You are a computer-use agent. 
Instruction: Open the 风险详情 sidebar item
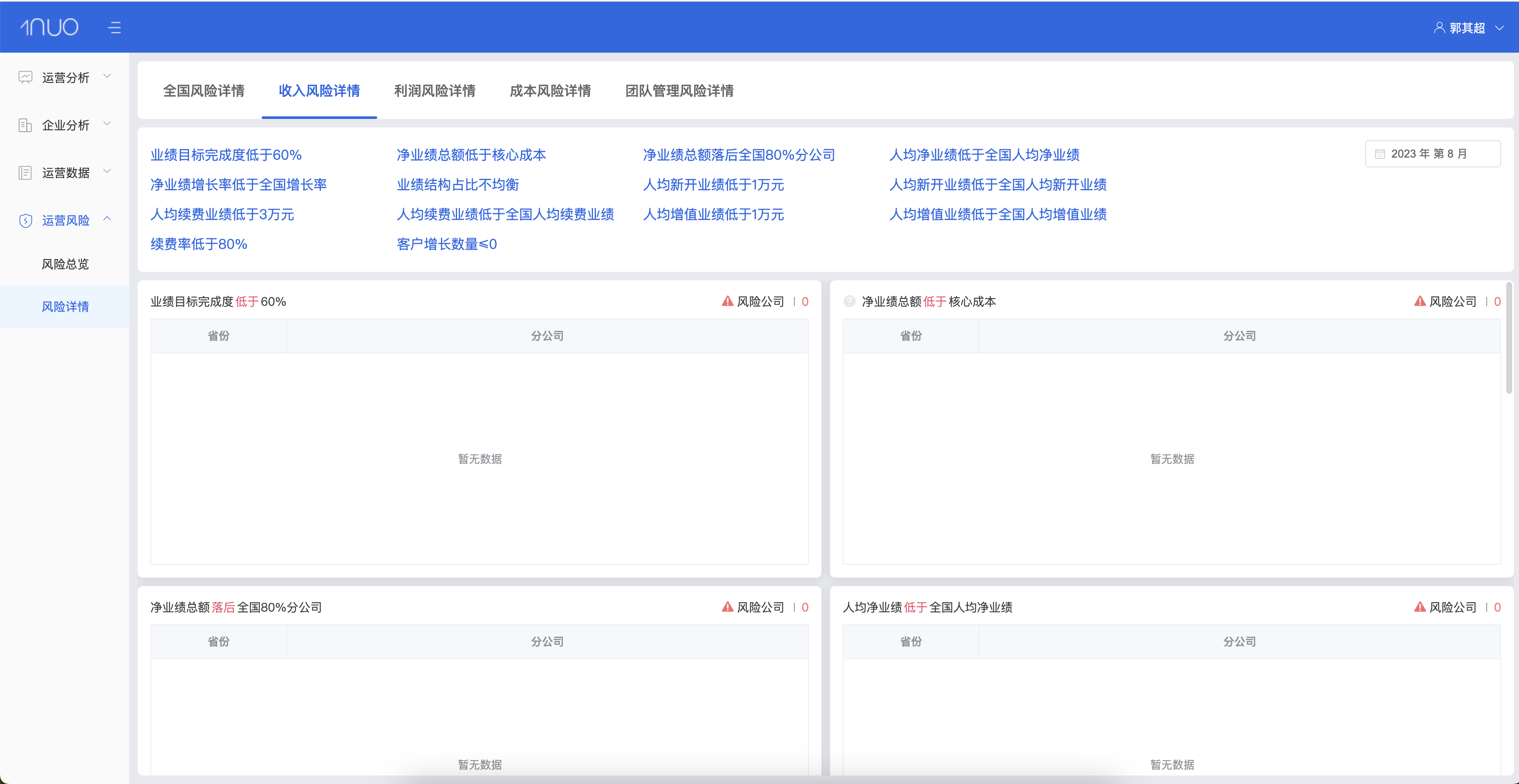pos(65,307)
